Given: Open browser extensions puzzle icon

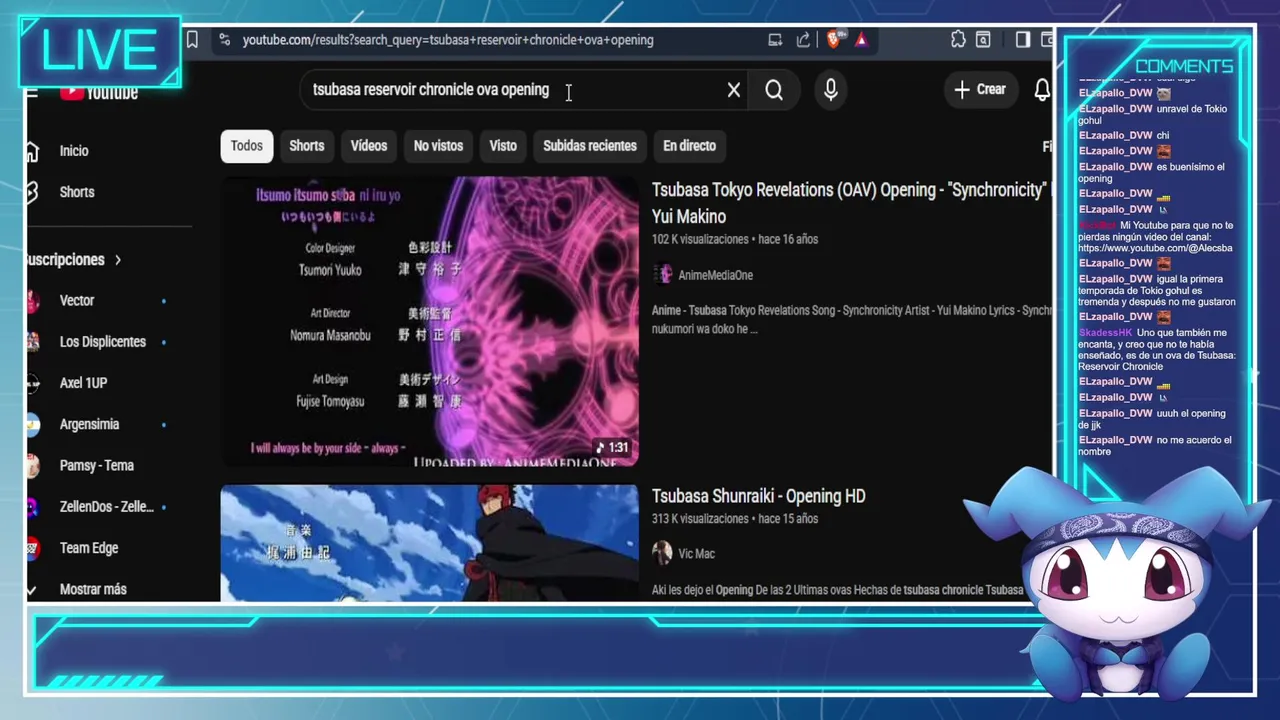Looking at the screenshot, I should pos(958,40).
